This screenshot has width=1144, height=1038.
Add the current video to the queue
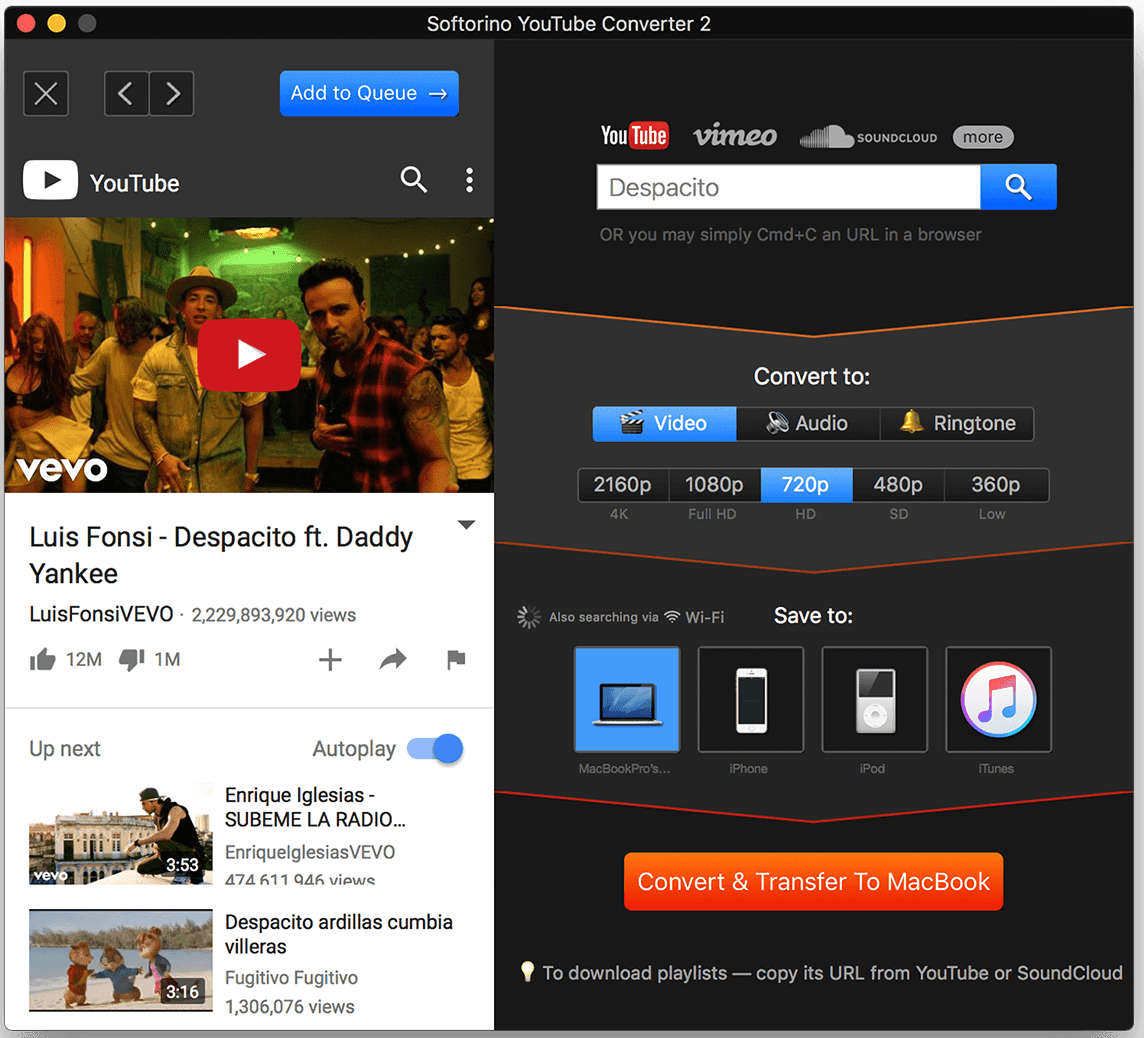click(369, 93)
